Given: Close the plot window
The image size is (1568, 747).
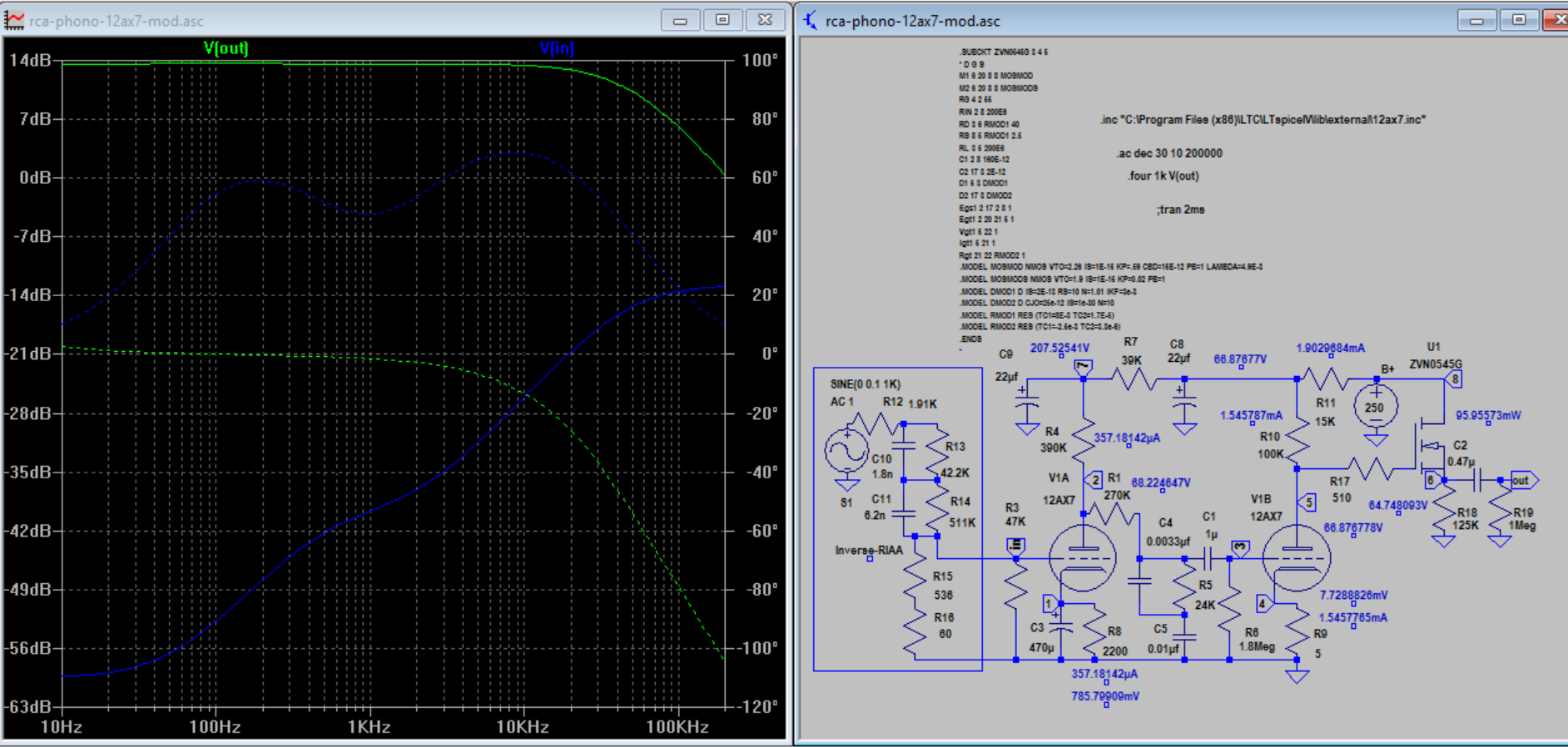Looking at the screenshot, I should [765, 20].
